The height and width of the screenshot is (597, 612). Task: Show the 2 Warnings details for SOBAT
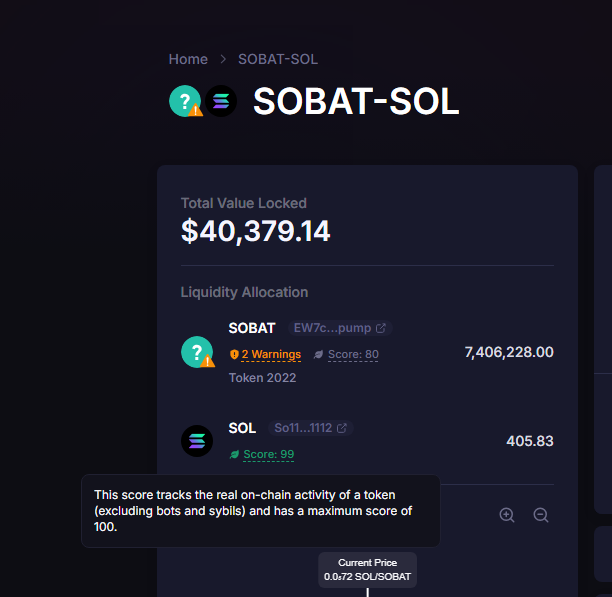tap(270, 354)
